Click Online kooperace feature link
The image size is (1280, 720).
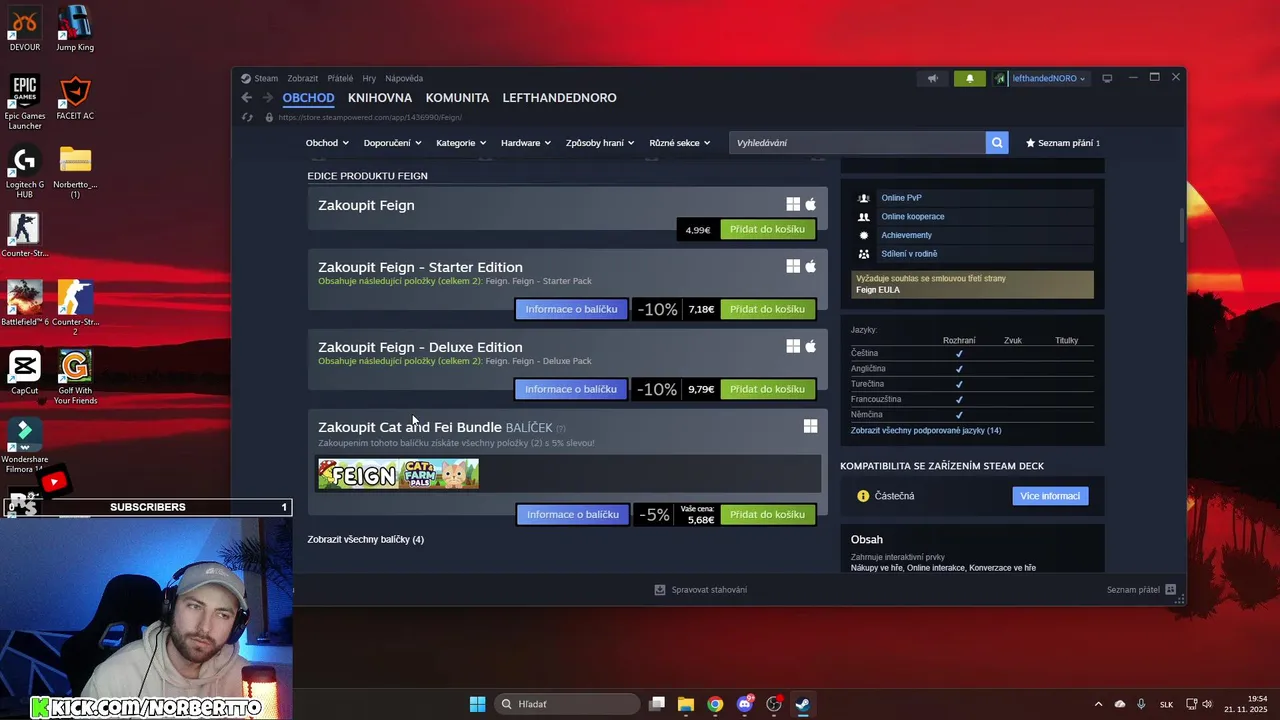click(x=912, y=216)
